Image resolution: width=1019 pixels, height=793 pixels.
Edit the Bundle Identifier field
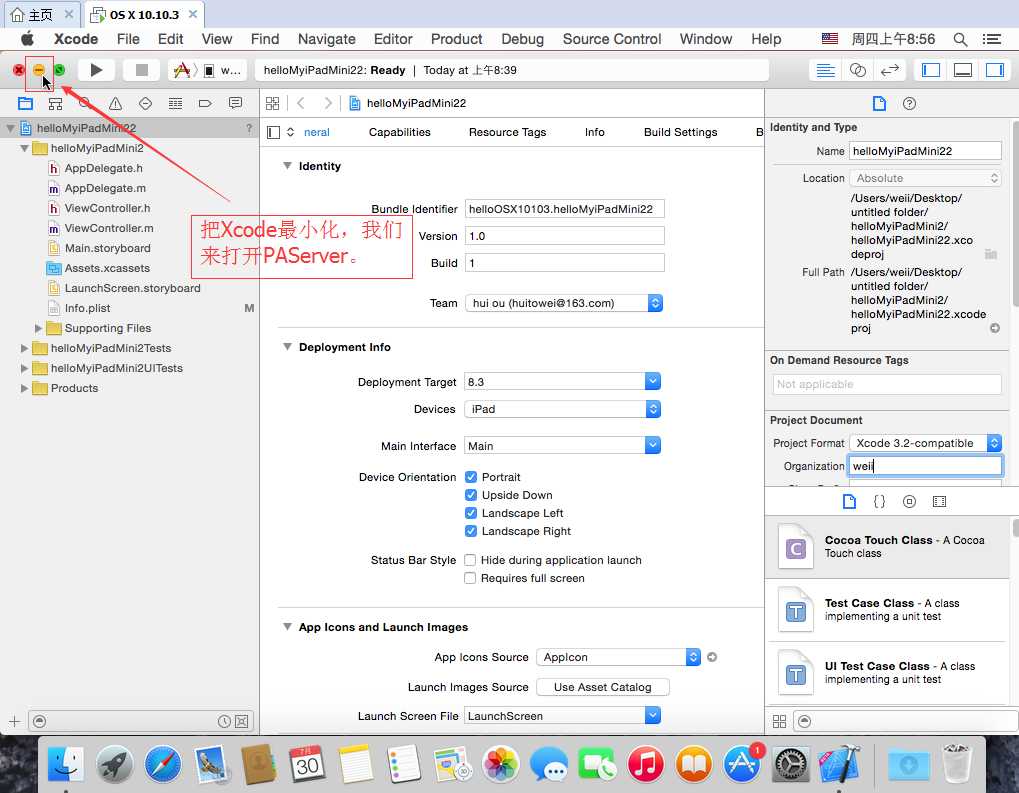(565, 209)
